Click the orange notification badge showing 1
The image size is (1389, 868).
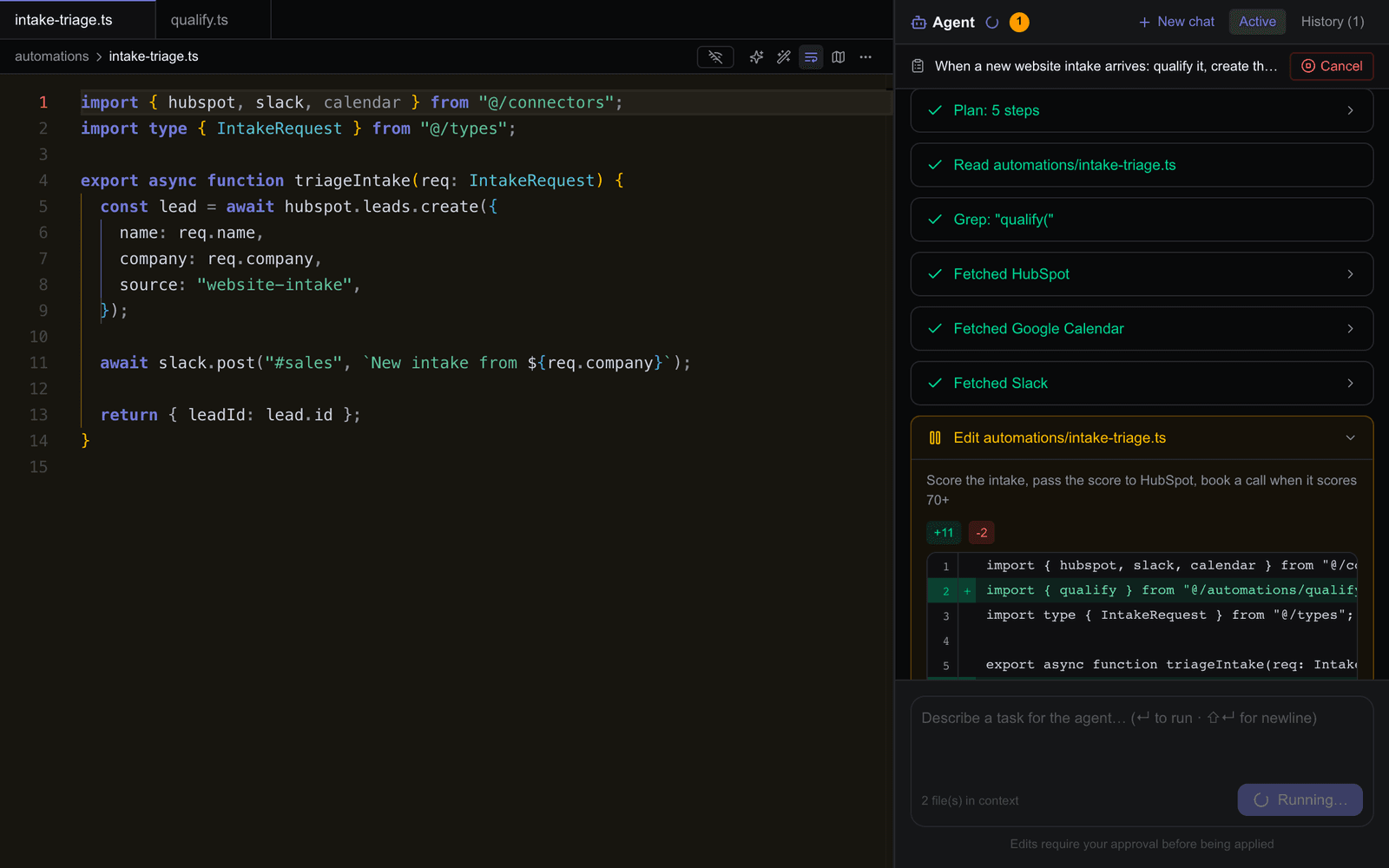click(x=1019, y=22)
